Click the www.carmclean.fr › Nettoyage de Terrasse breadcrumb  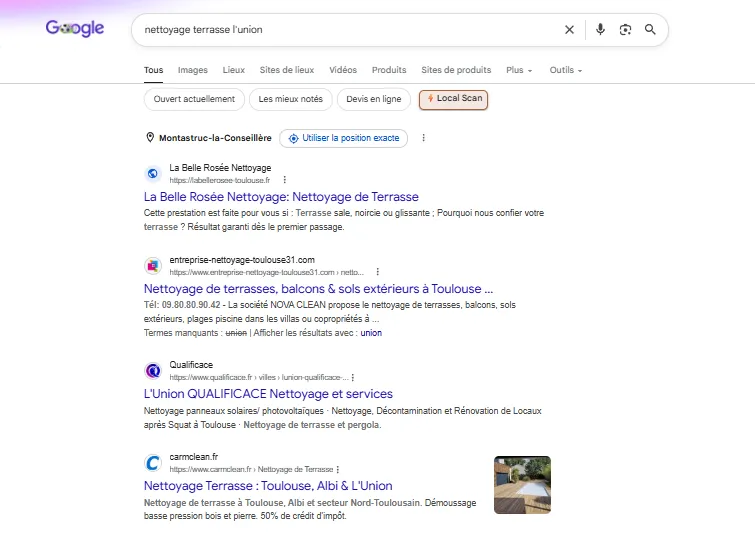tap(251, 469)
